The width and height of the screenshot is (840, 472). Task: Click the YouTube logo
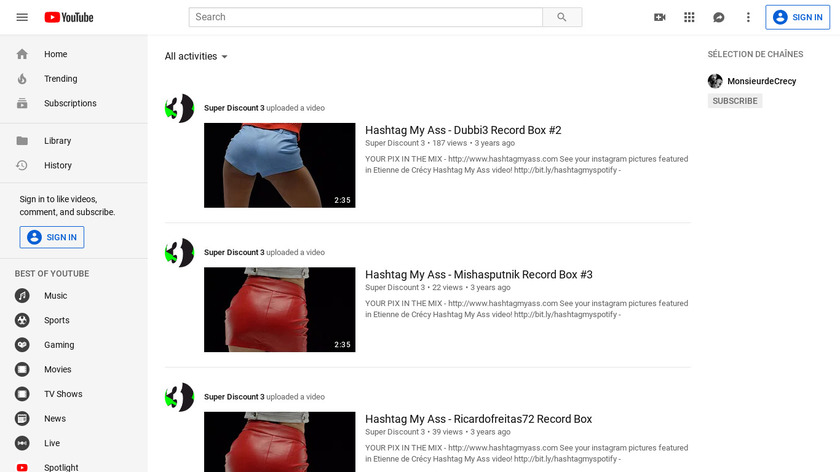click(69, 17)
